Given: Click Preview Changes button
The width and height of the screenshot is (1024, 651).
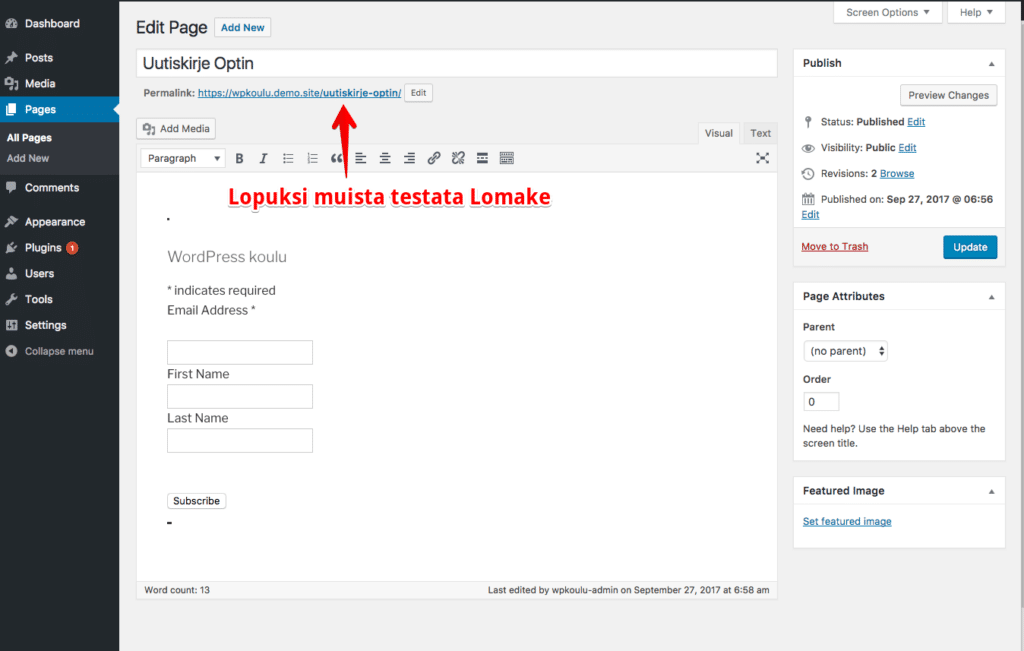Looking at the screenshot, I should click(x=948, y=95).
